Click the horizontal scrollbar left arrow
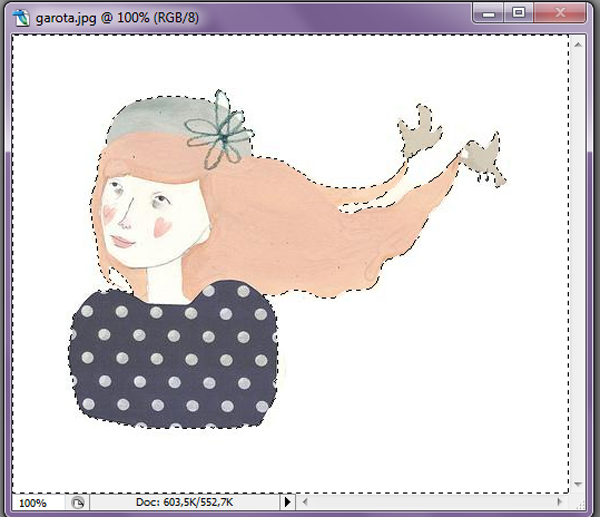Screen dimensions: 600x517 pos(307,502)
